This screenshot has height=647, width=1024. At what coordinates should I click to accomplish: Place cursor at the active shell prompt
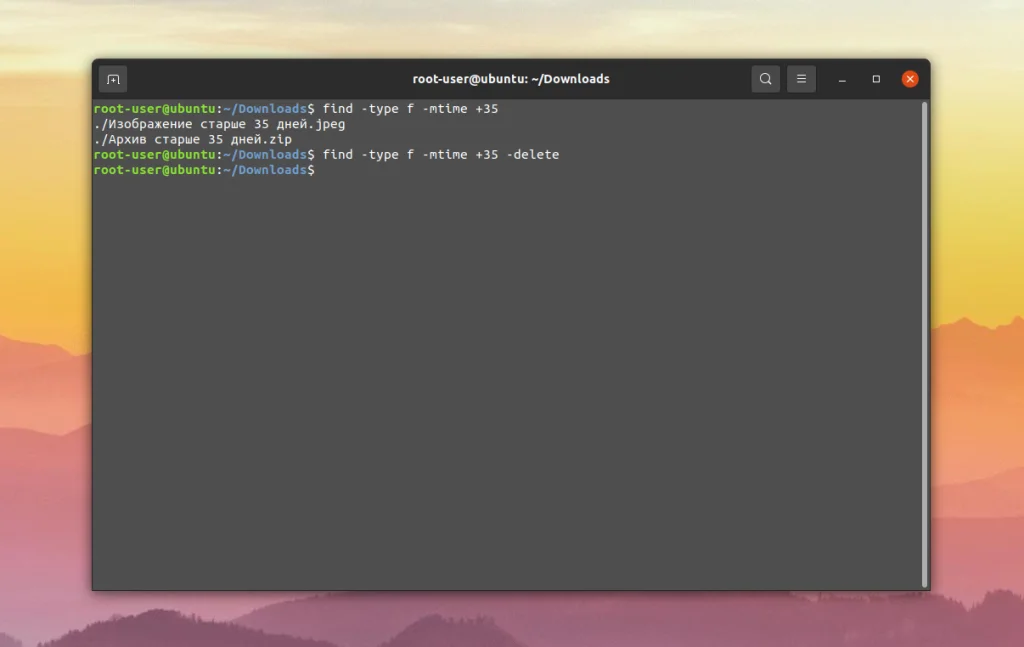pos(315,170)
